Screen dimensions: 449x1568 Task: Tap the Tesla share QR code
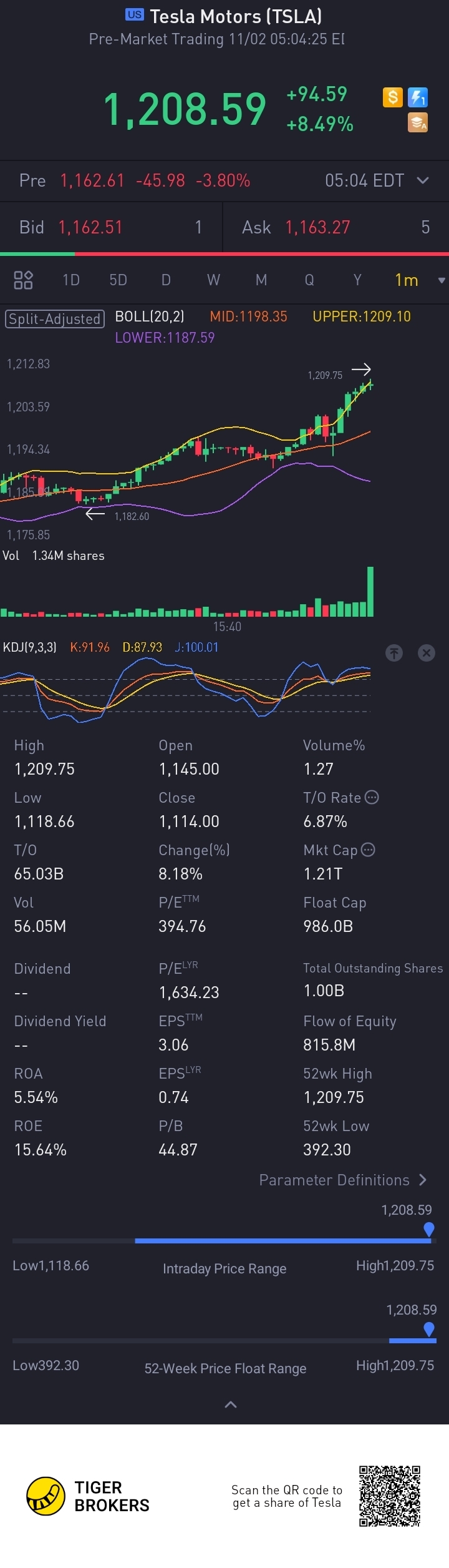pos(390,1496)
